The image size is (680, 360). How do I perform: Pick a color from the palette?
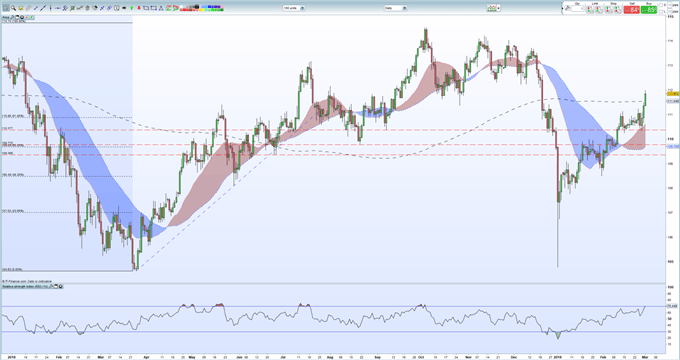202,8
